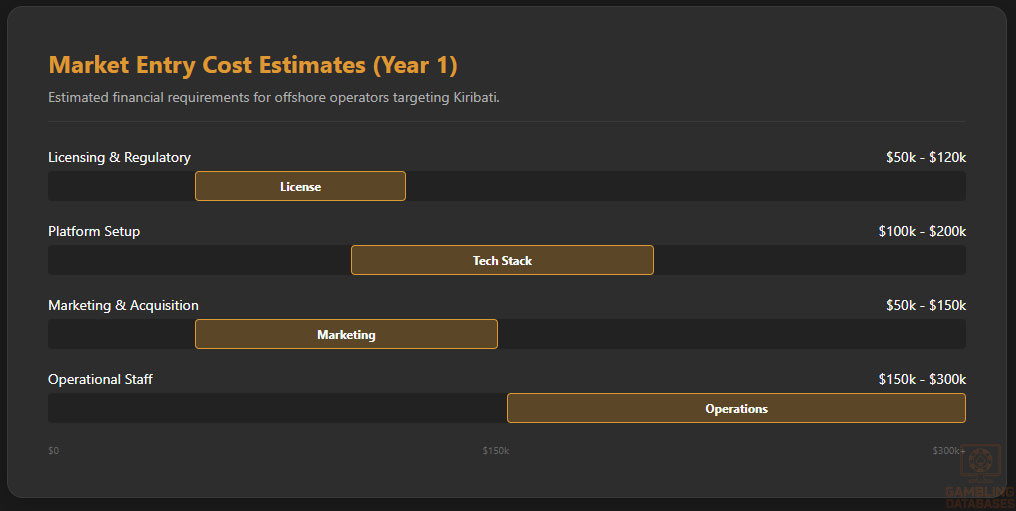Screen dimensions: 1016x511
Task: Click the $50k - $150k marketing estimate
Action: (925, 305)
